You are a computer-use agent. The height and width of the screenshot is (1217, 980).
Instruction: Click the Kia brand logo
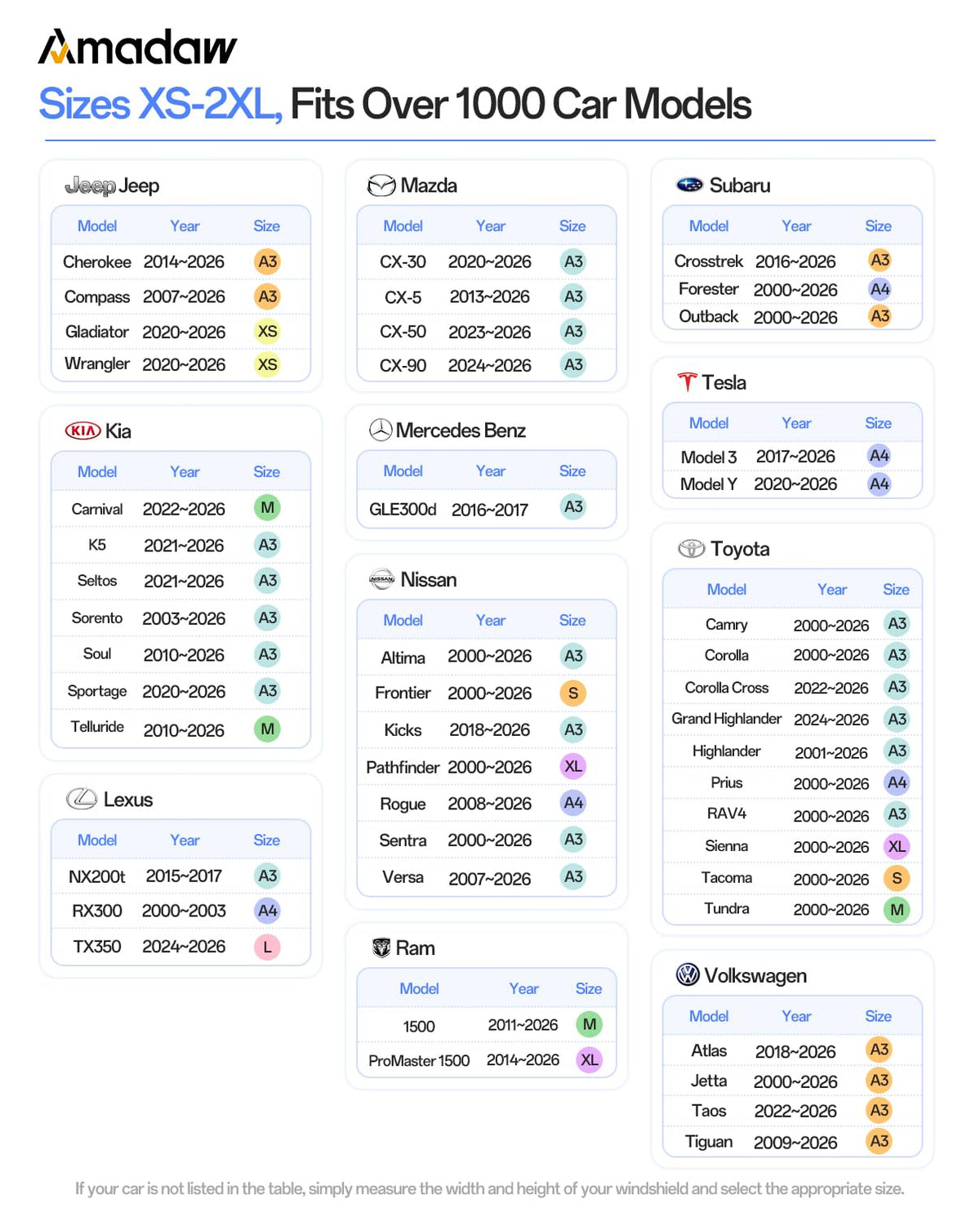82,430
